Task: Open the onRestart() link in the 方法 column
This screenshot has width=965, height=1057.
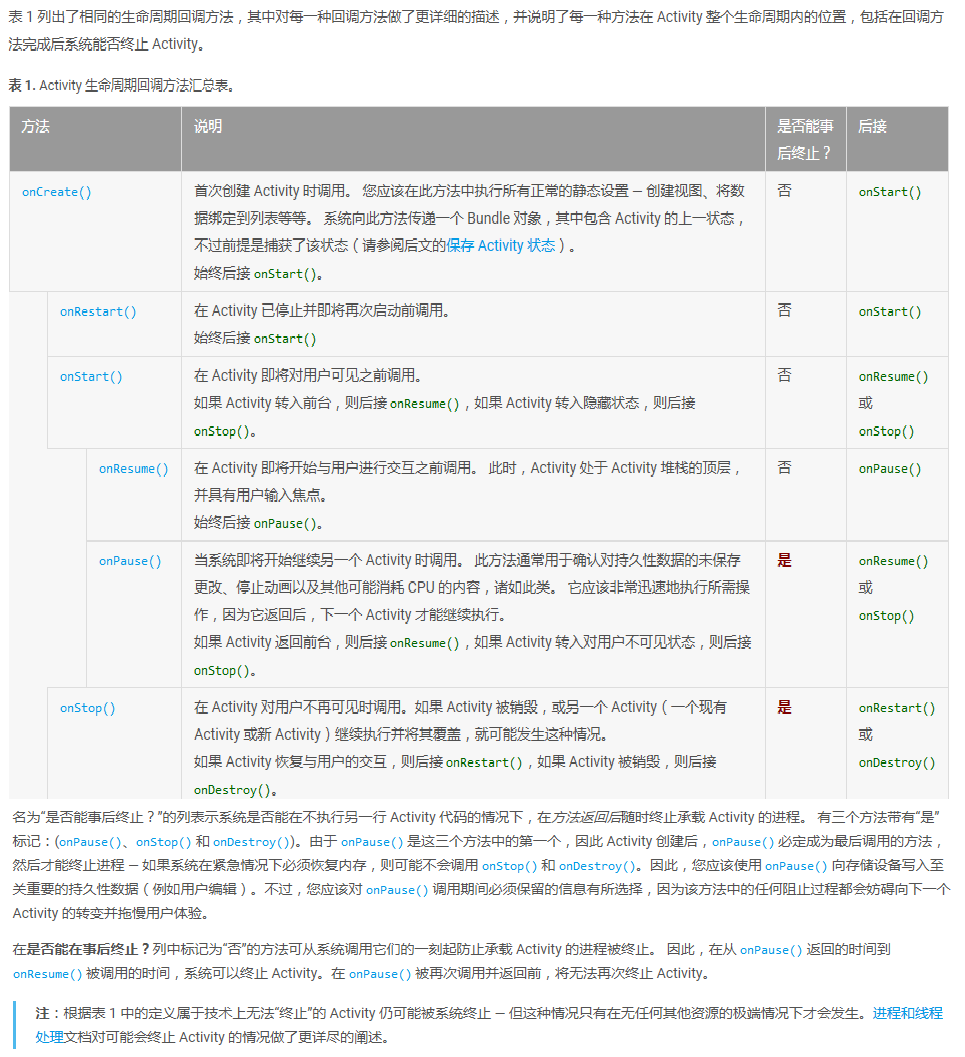Action: click(x=98, y=311)
